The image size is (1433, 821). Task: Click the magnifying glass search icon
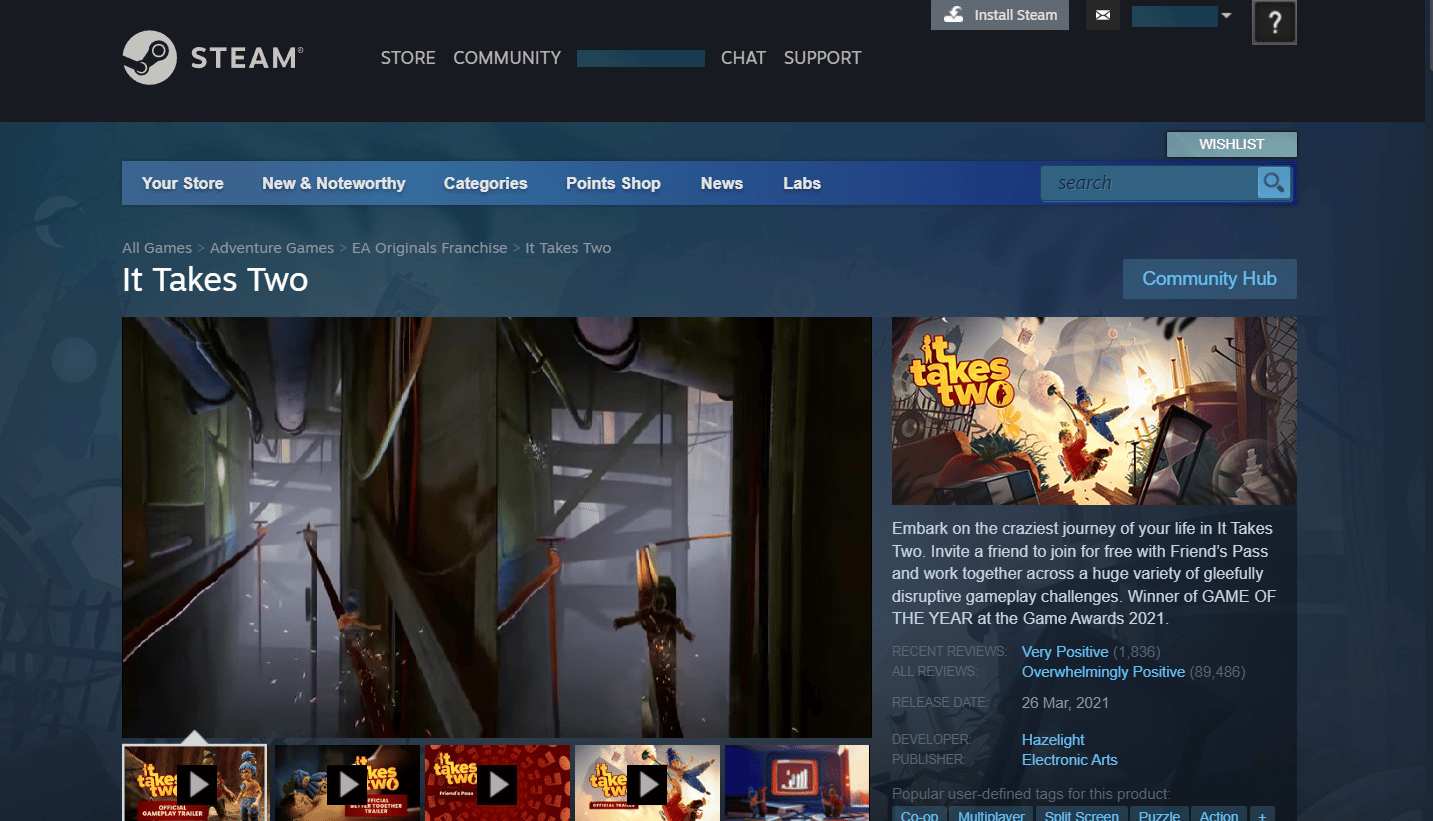[1274, 183]
